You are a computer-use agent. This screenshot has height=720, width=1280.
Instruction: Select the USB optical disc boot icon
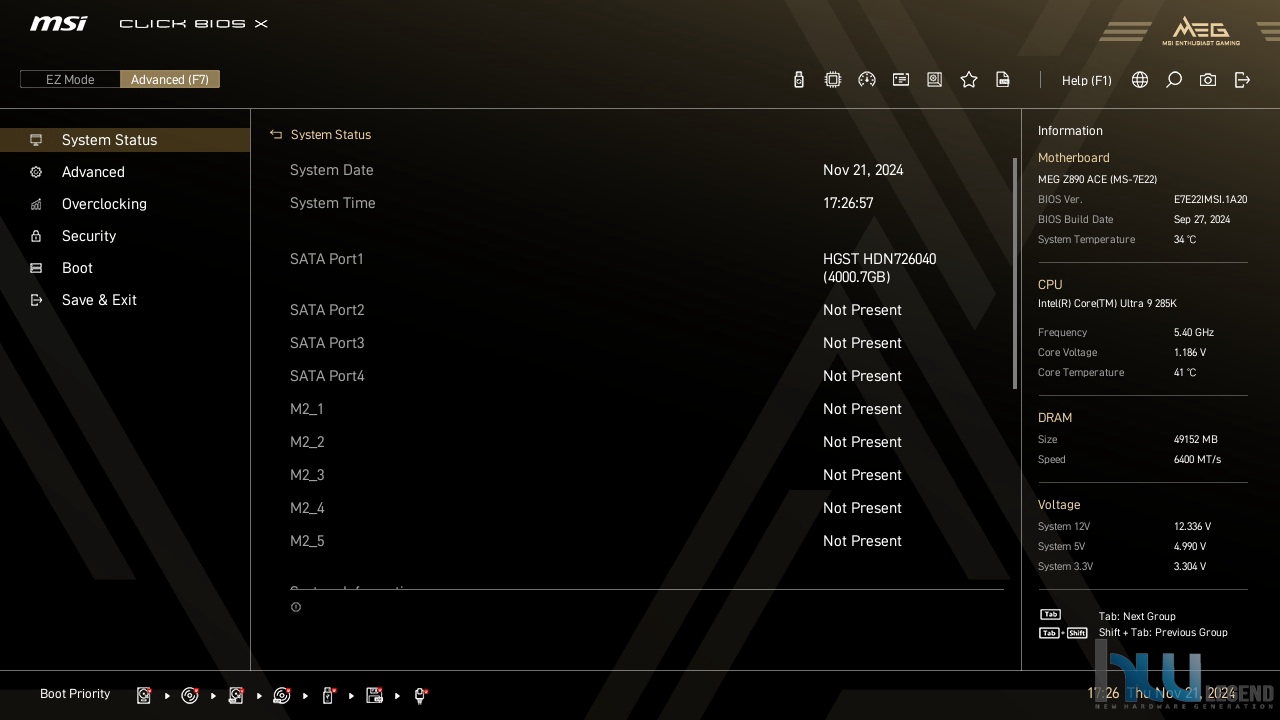click(282, 695)
